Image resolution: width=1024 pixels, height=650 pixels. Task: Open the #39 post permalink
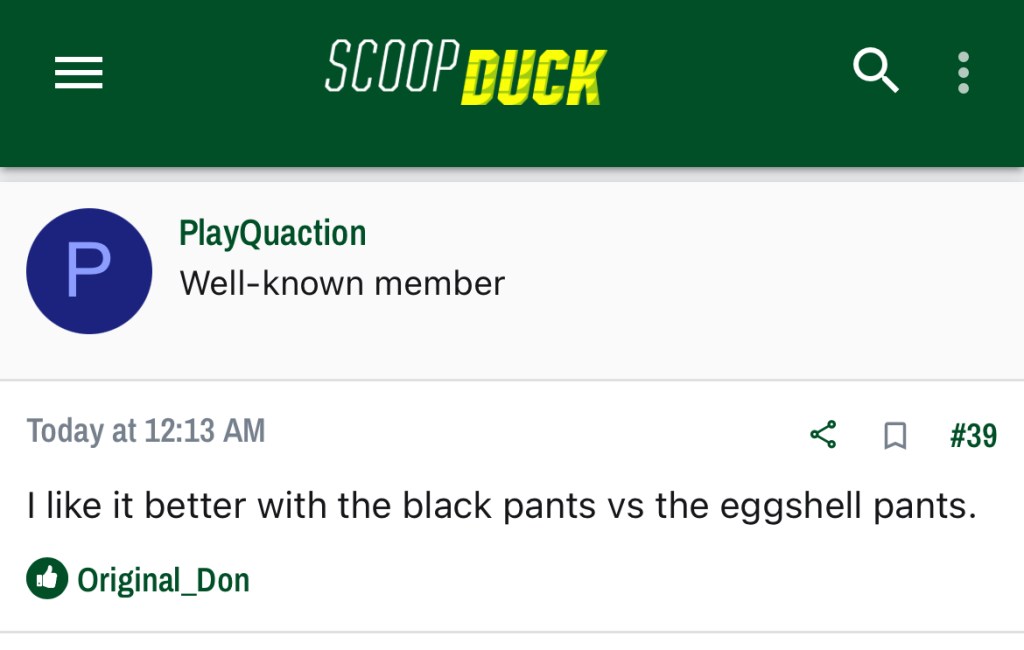click(973, 435)
